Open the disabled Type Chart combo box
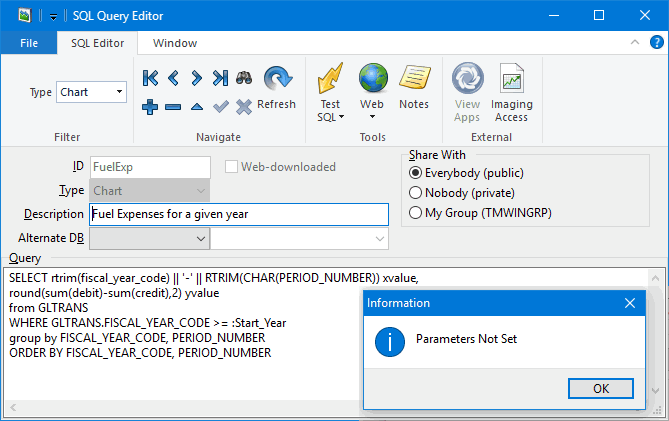Viewport: 669px width, 421px height. [x=149, y=190]
